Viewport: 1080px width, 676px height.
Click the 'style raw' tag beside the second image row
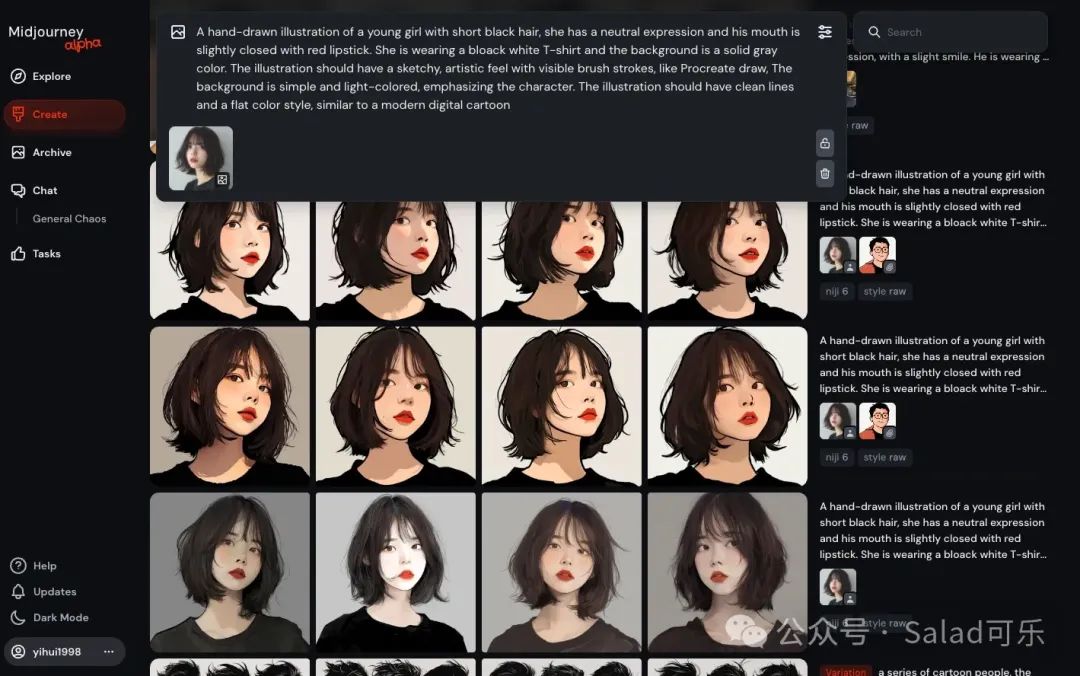(884, 458)
